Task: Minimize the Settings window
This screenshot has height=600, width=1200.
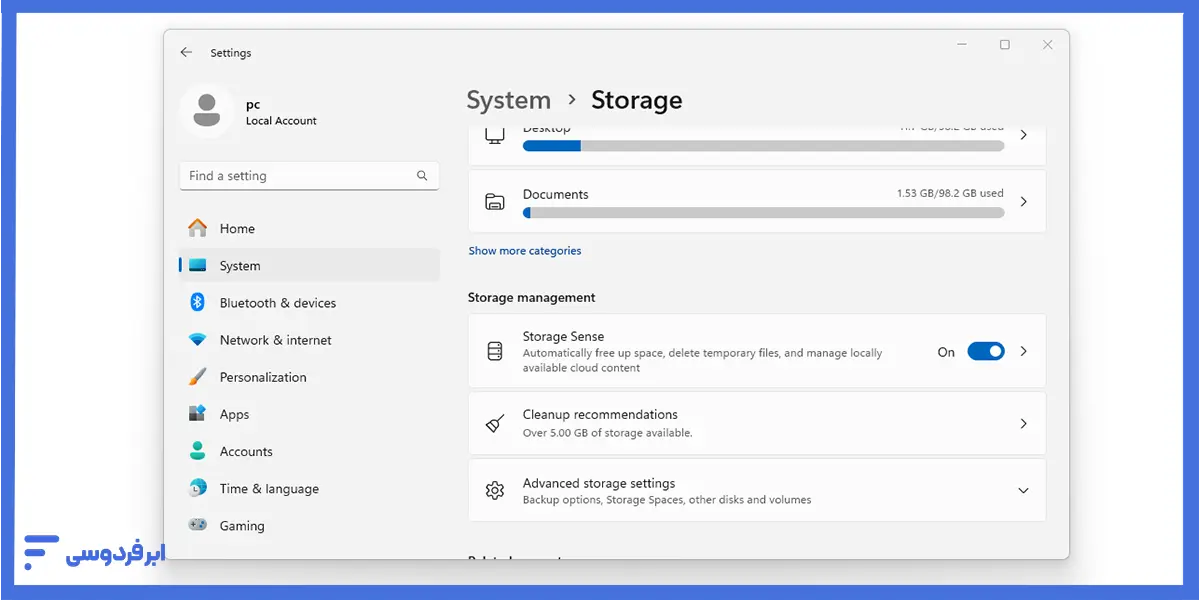Action: click(x=962, y=45)
